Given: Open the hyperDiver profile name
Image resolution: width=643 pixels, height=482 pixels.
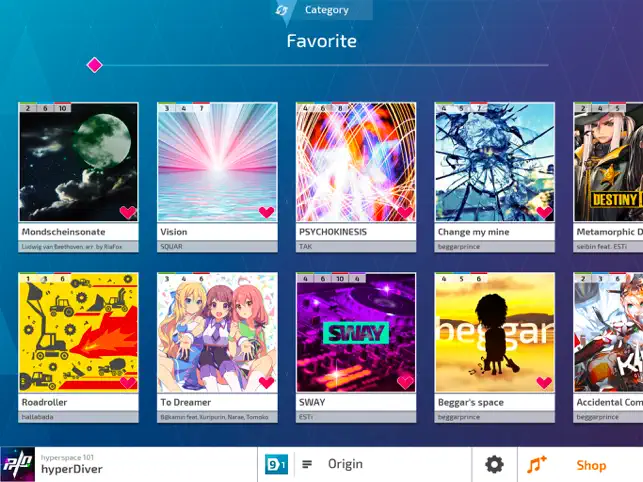Looking at the screenshot, I should point(72,469).
